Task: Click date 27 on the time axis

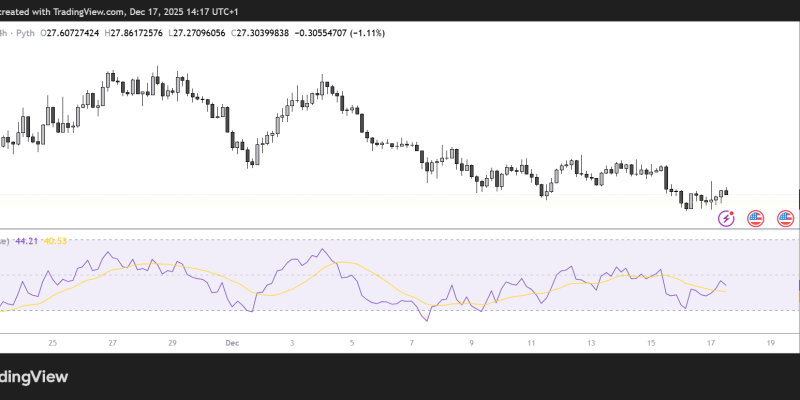Action: (112, 342)
